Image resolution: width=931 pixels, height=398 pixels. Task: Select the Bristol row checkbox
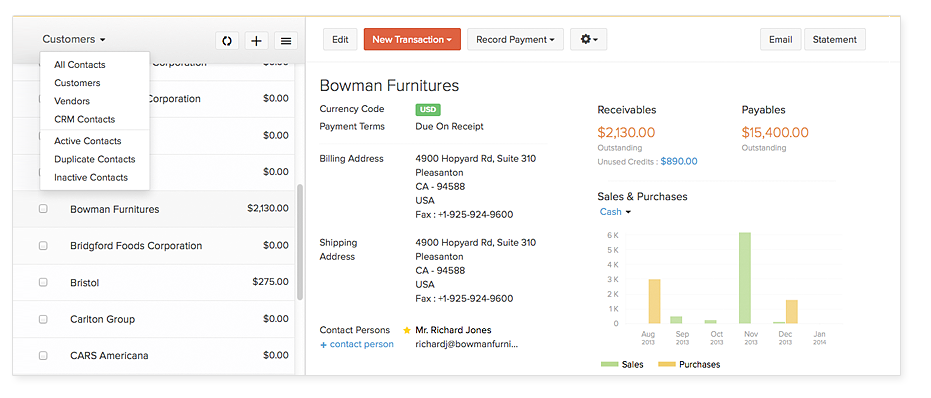43,282
